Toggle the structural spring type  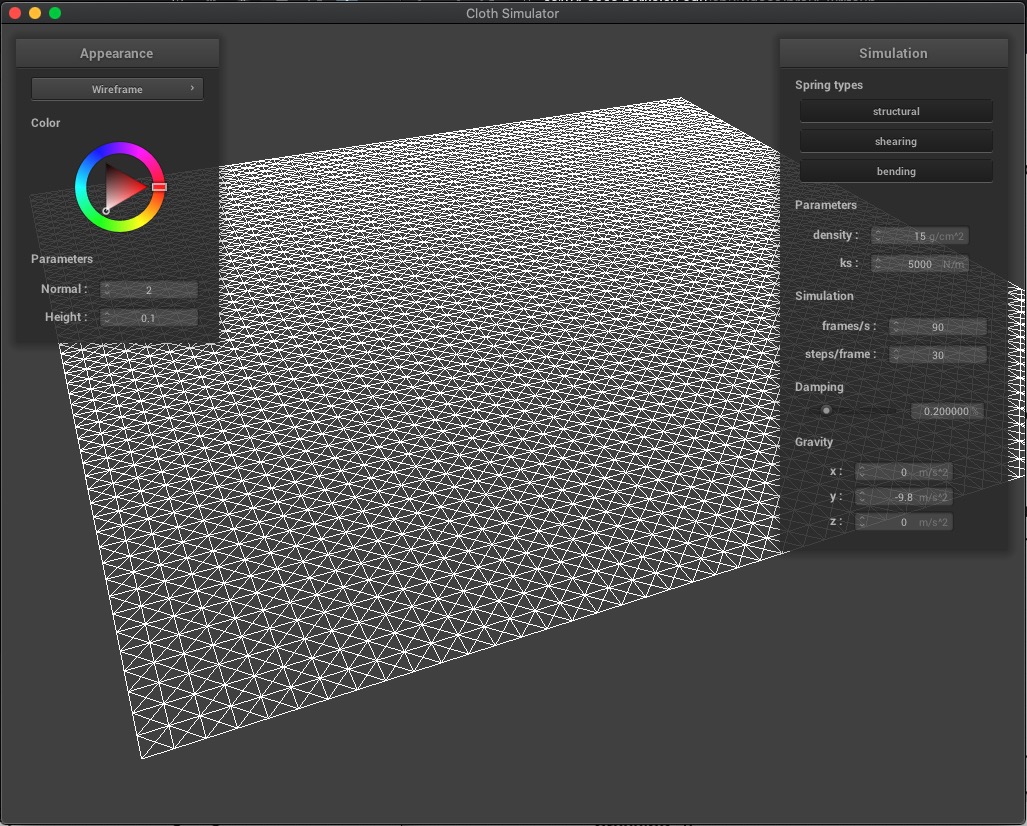click(895, 111)
